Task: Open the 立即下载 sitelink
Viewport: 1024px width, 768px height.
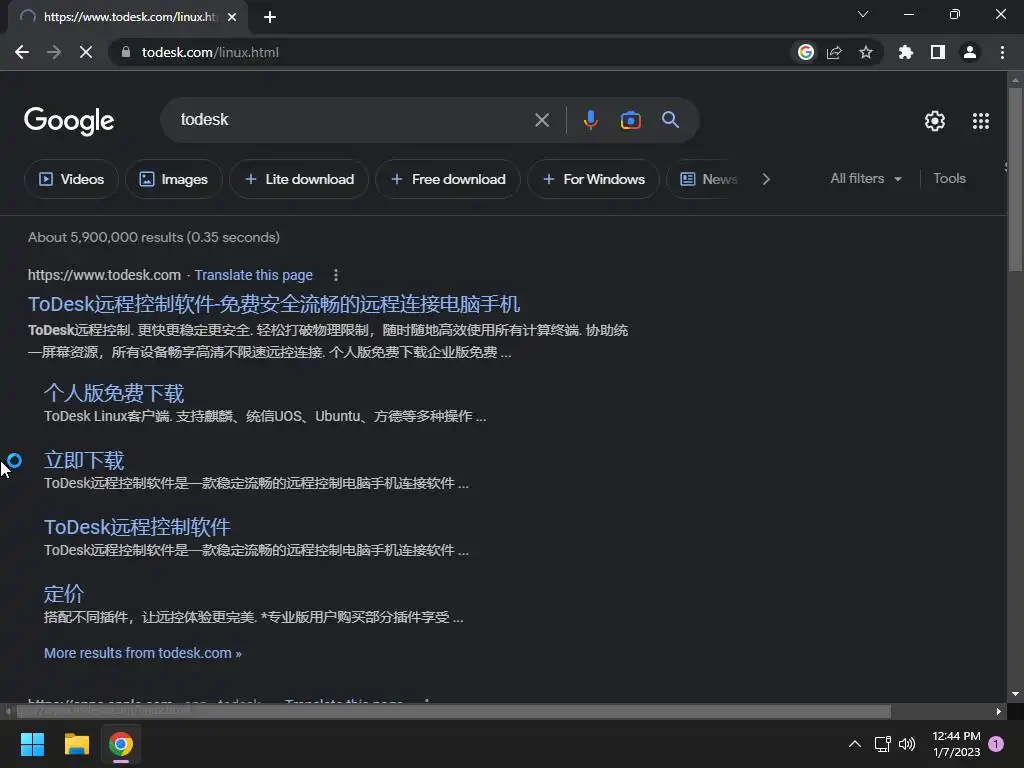Action: tap(84, 460)
